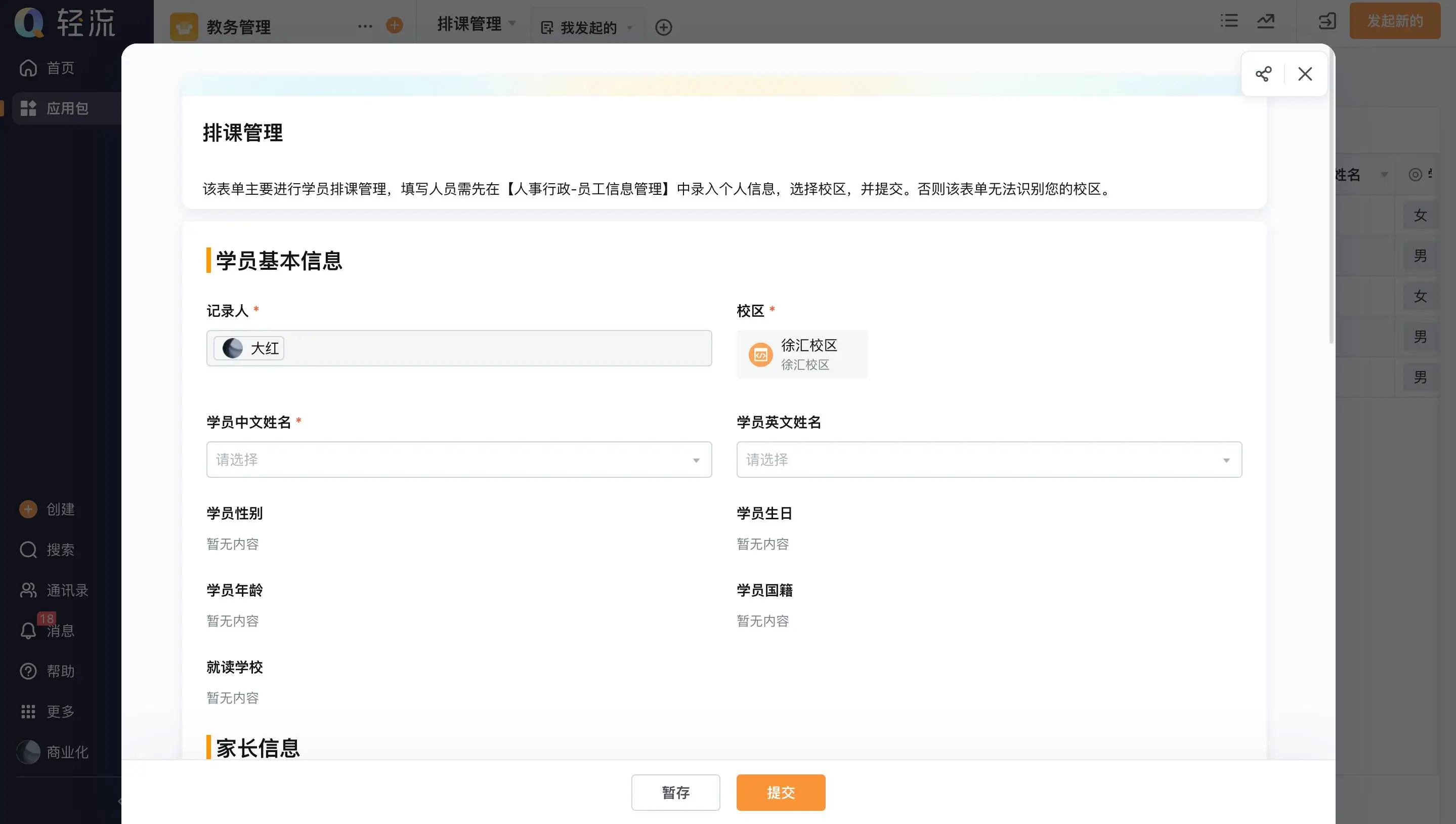Collapse the sidebar arrow at the bottom
This screenshot has height=824, width=1456.
click(x=119, y=801)
